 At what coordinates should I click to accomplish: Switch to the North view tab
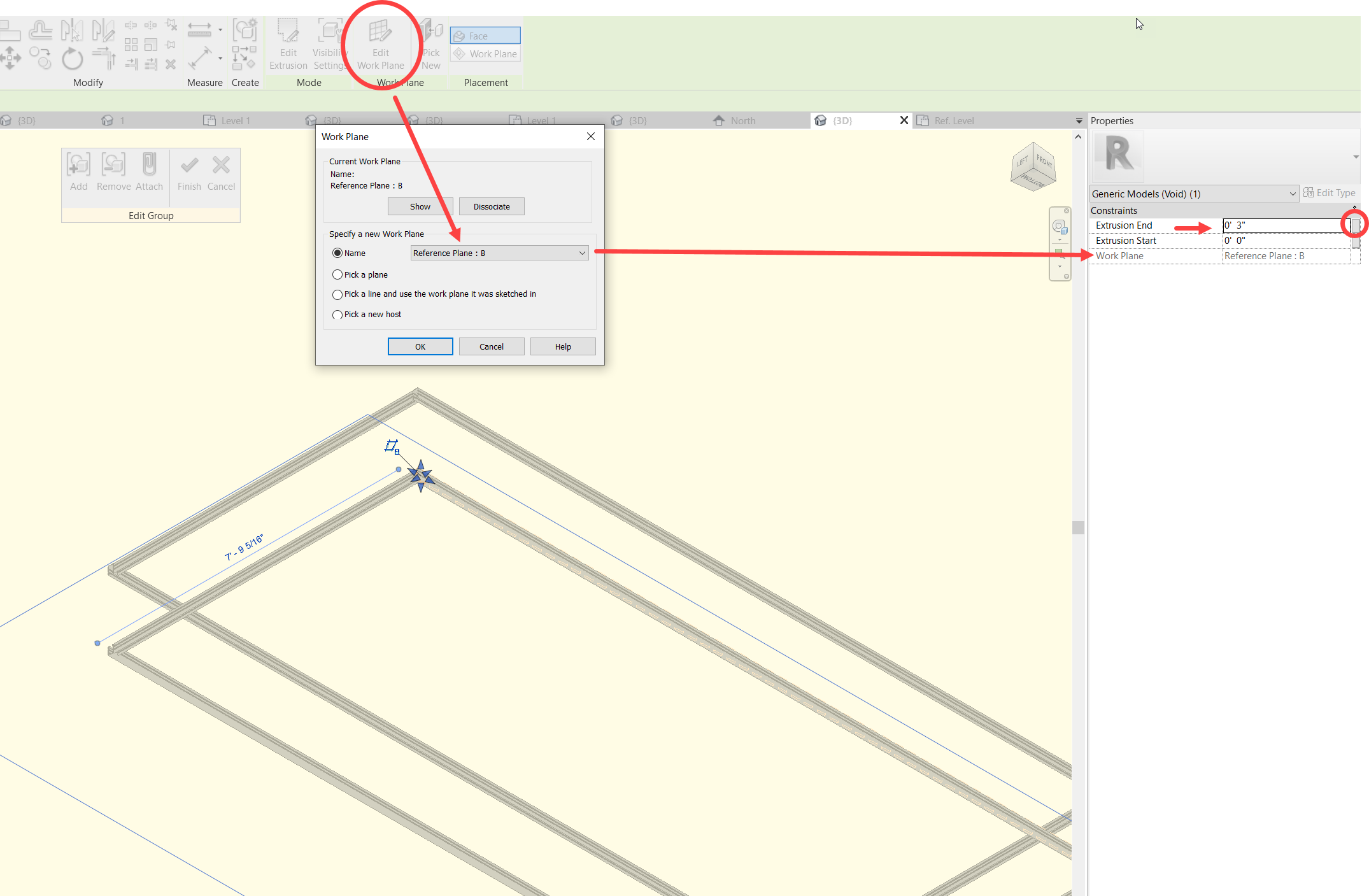[x=742, y=120]
